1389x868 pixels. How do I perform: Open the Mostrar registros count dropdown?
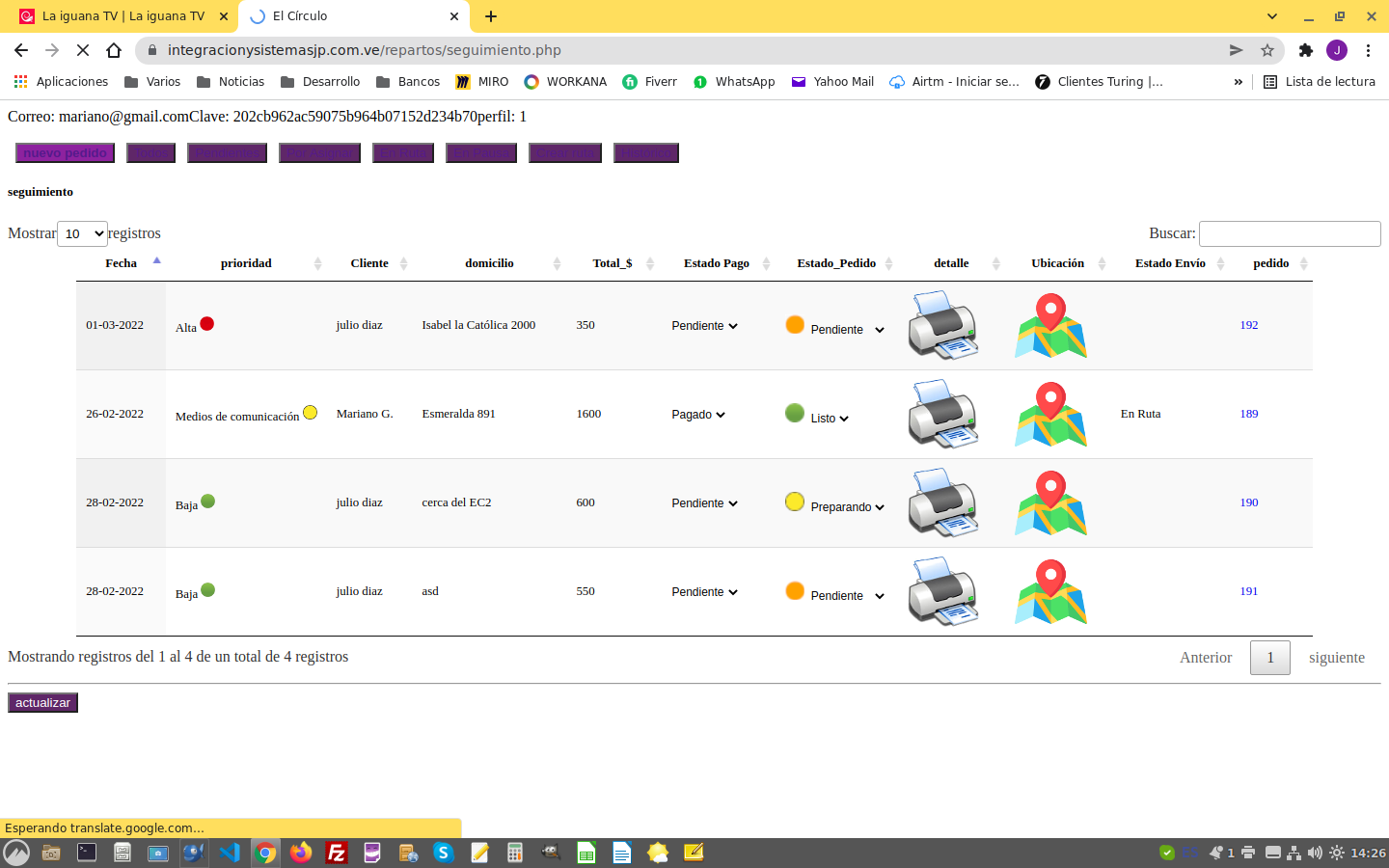click(x=82, y=233)
